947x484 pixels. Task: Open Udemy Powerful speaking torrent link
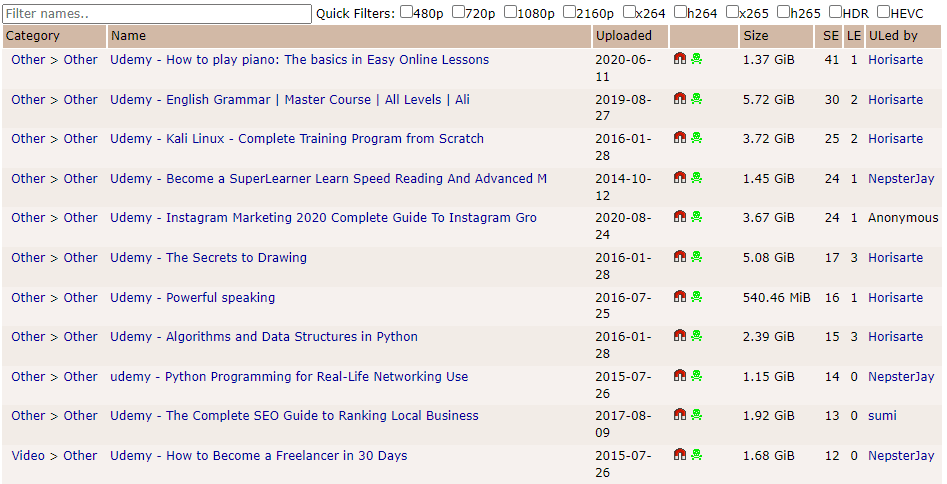point(192,297)
